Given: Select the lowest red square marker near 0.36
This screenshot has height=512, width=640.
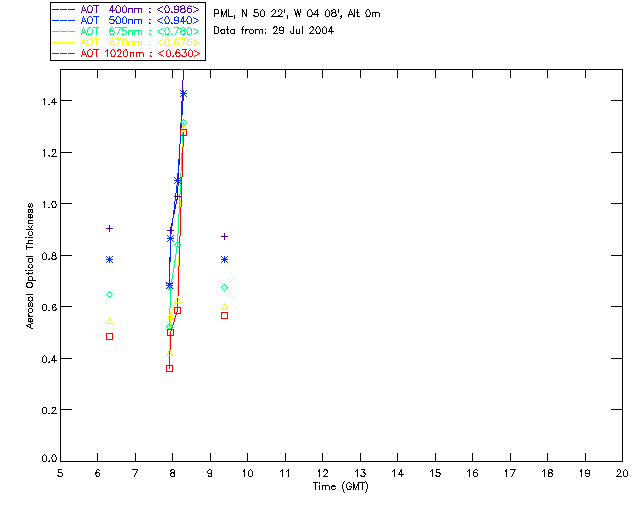Looking at the screenshot, I should pyautogui.click(x=169, y=369).
